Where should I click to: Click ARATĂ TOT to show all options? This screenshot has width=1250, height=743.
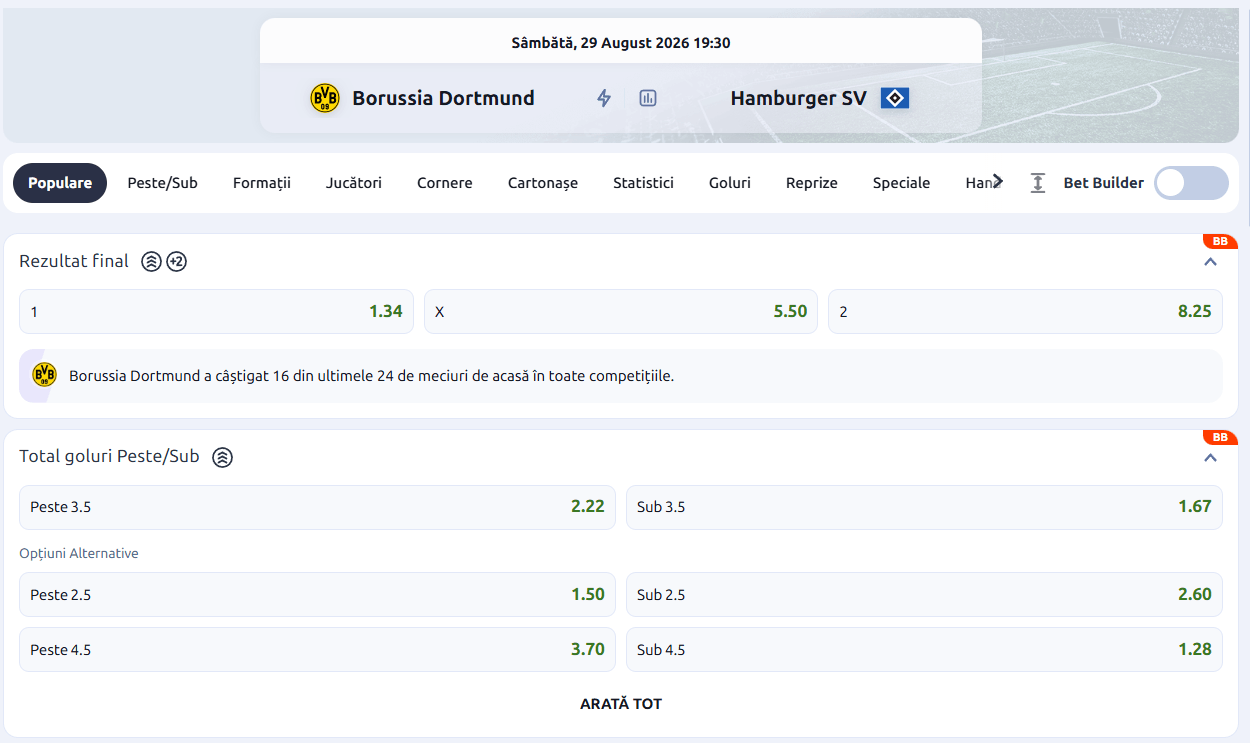coord(621,704)
